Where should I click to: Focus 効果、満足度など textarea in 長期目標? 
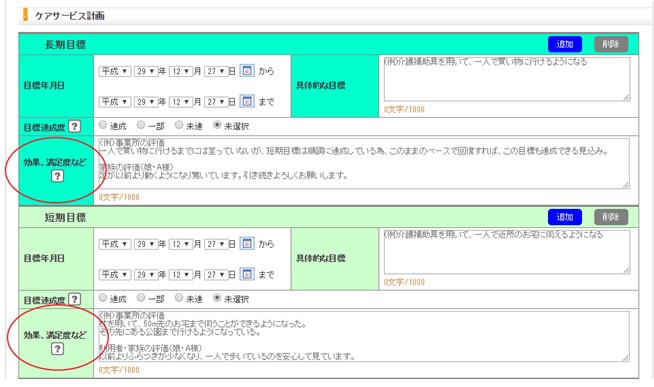pos(364,163)
